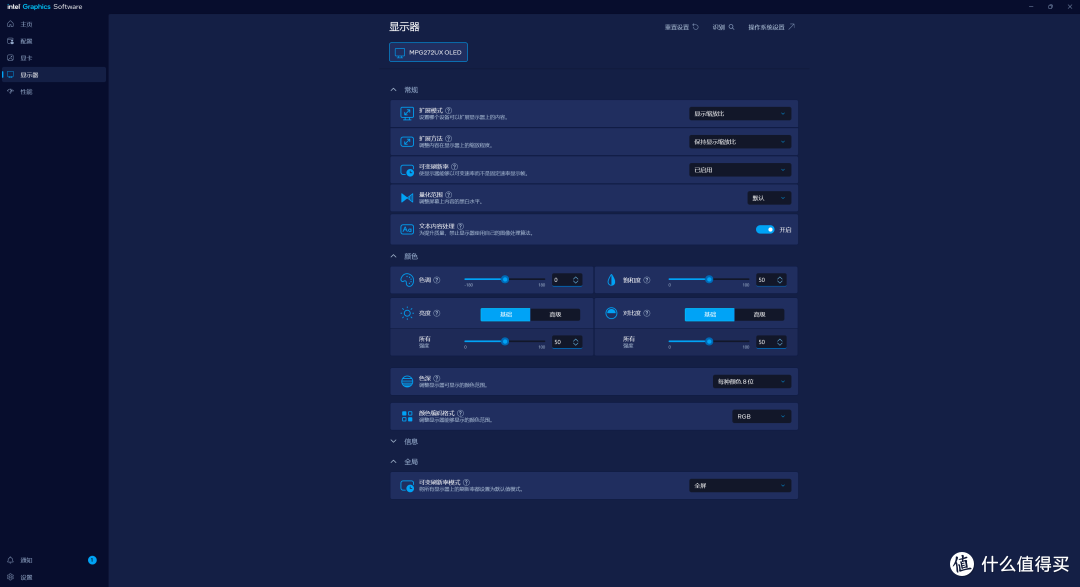Click the reset settings link
The width and height of the screenshot is (1080, 587).
pos(681,28)
